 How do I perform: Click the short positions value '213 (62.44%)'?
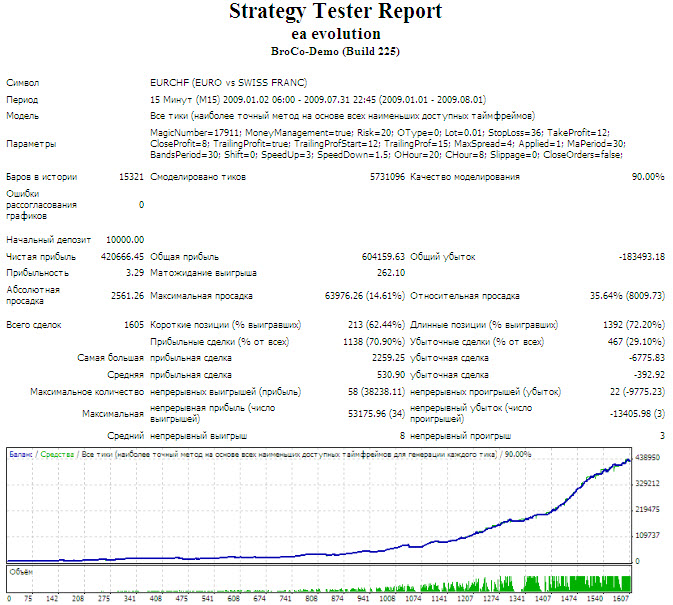coord(376,325)
